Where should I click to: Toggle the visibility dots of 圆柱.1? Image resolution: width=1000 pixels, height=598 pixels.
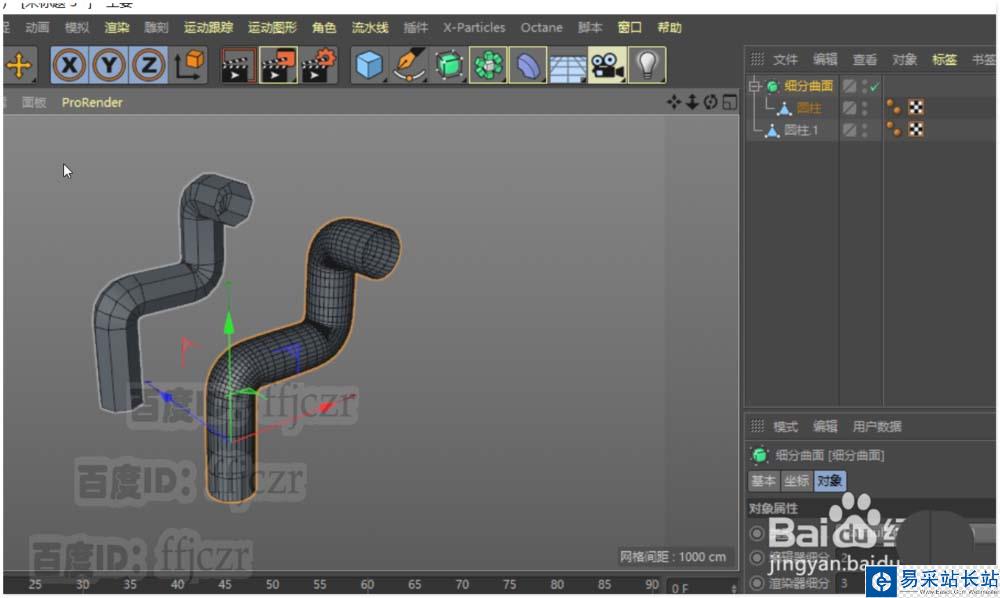(x=865, y=130)
